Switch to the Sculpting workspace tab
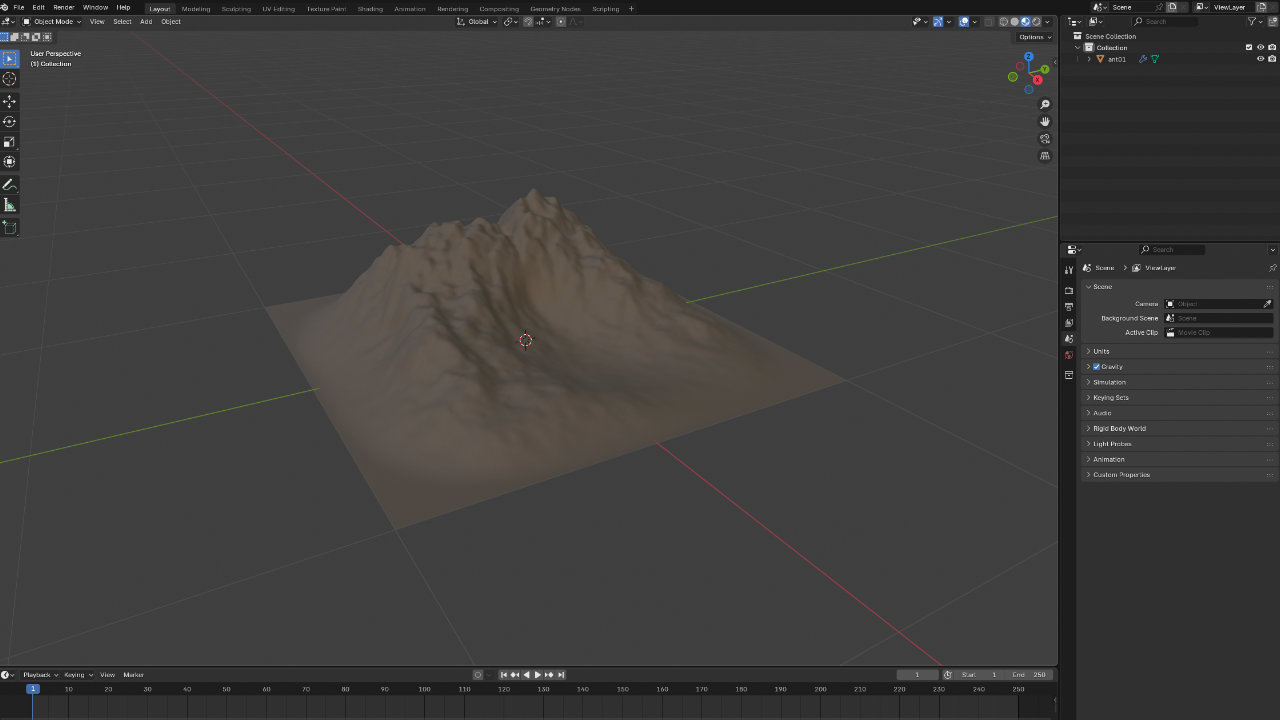The height and width of the screenshot is (720, 1280). [x=236, y=9]
